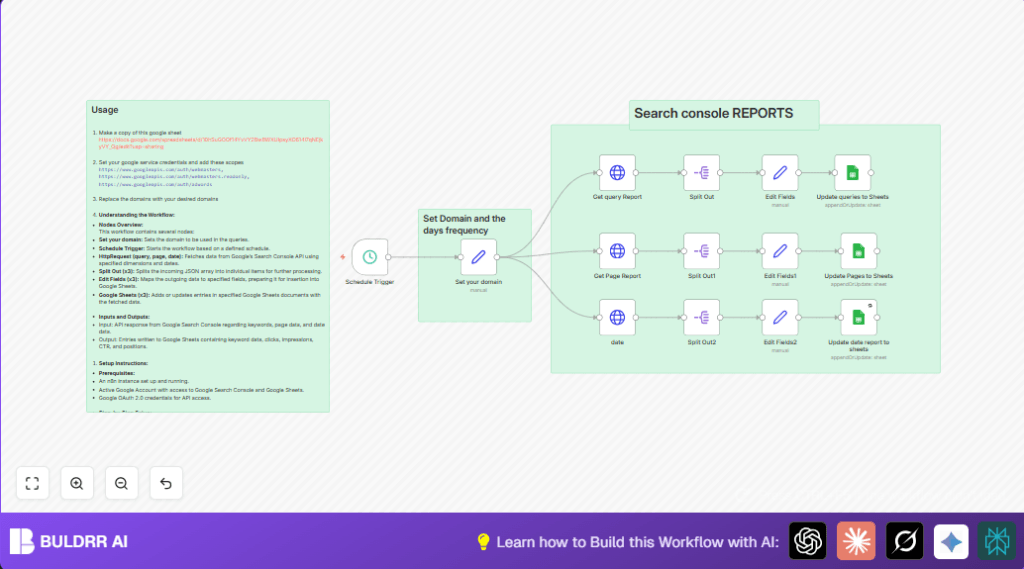Open the ChatGPT icon in banner

click(x=808, y=541)
